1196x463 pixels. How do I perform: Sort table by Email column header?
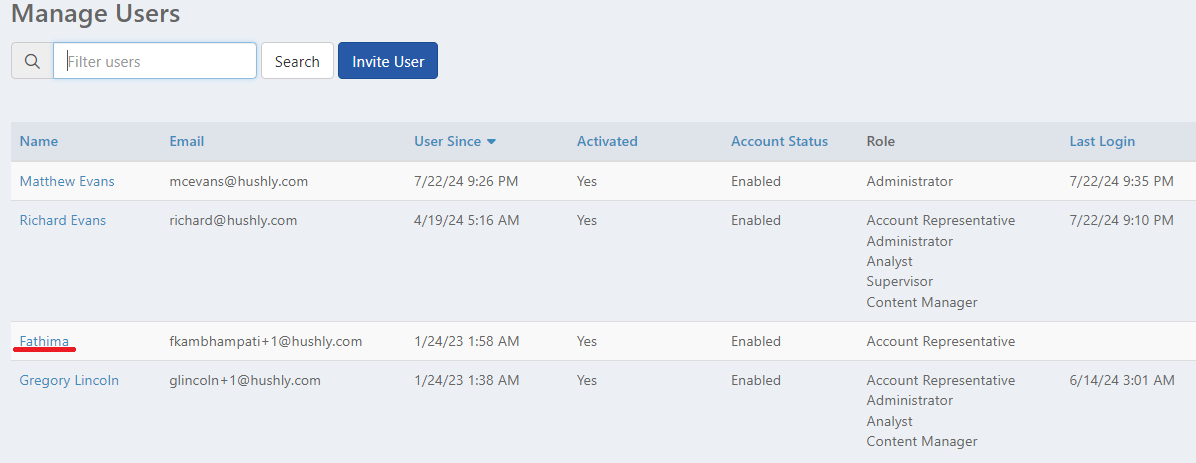187,141
